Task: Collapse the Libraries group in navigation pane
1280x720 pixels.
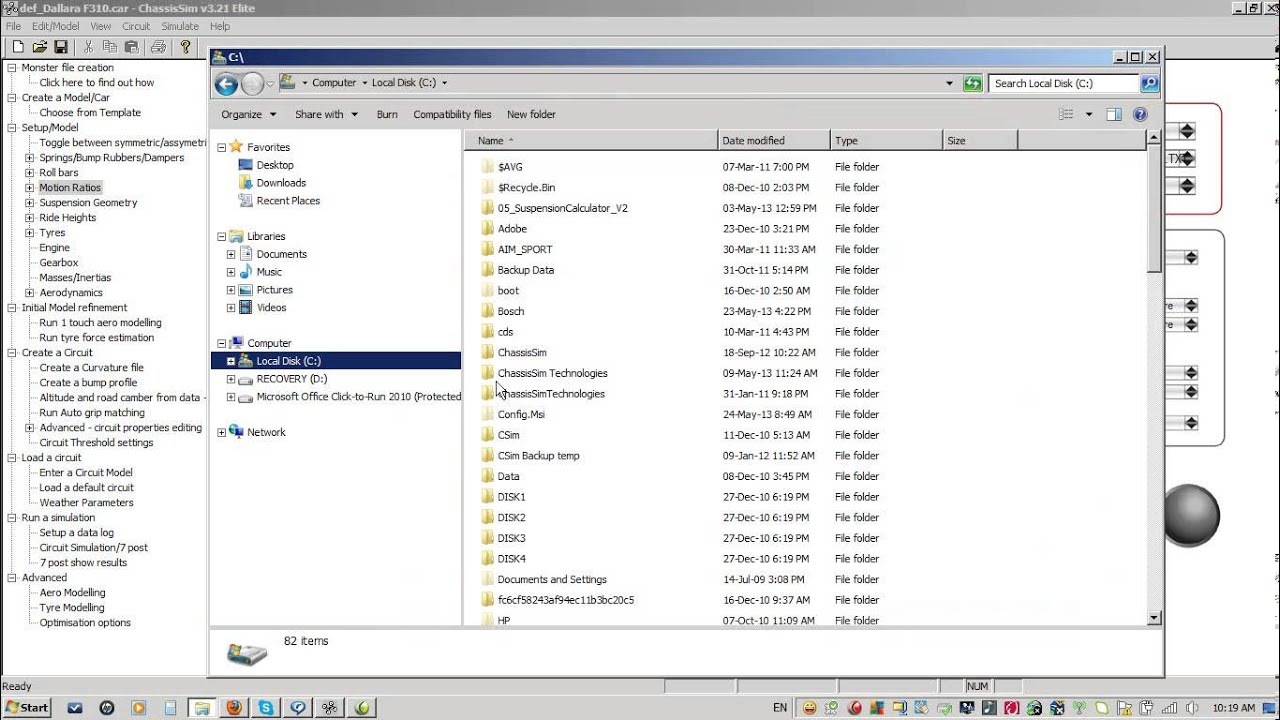Action: pyautogui.click(x=221, y=236)
